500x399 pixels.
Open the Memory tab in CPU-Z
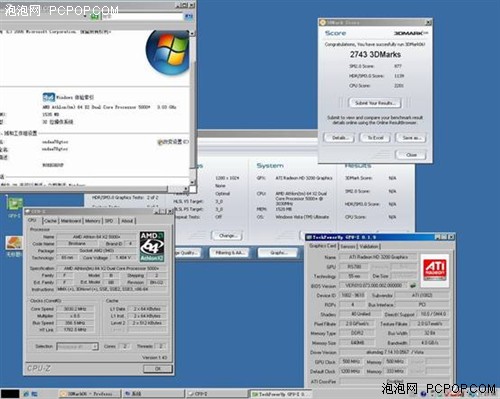(x=92, y=221)
